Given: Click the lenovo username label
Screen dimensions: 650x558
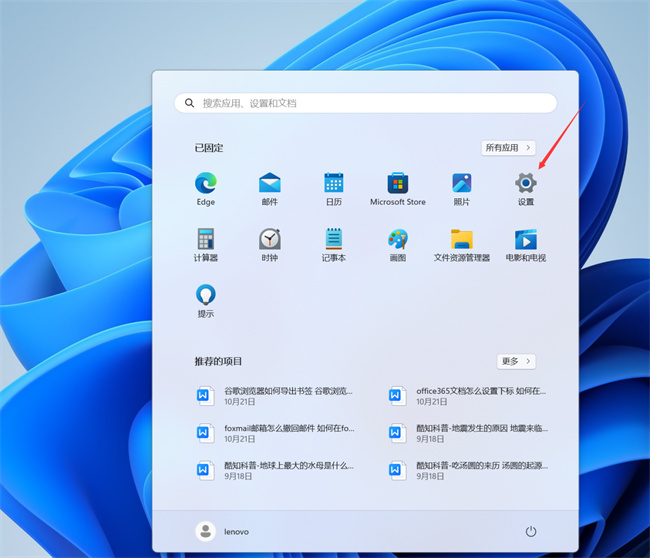Looking at the screenshot, I should pos(236,532).
